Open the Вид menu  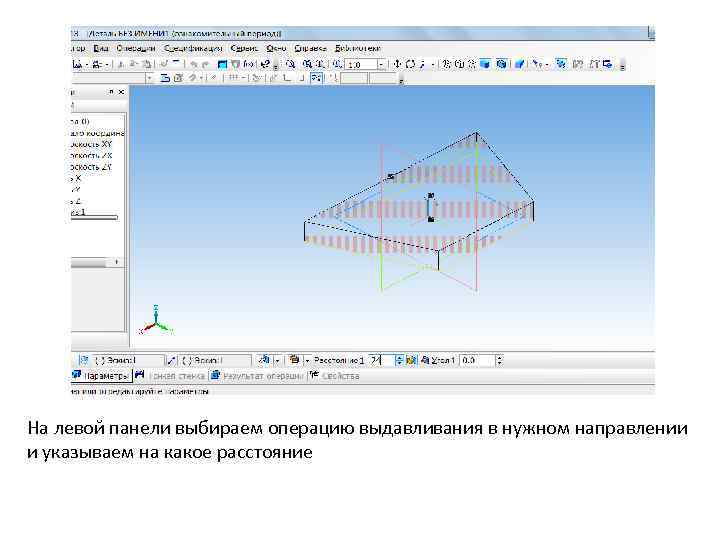[x=101, y=48]
